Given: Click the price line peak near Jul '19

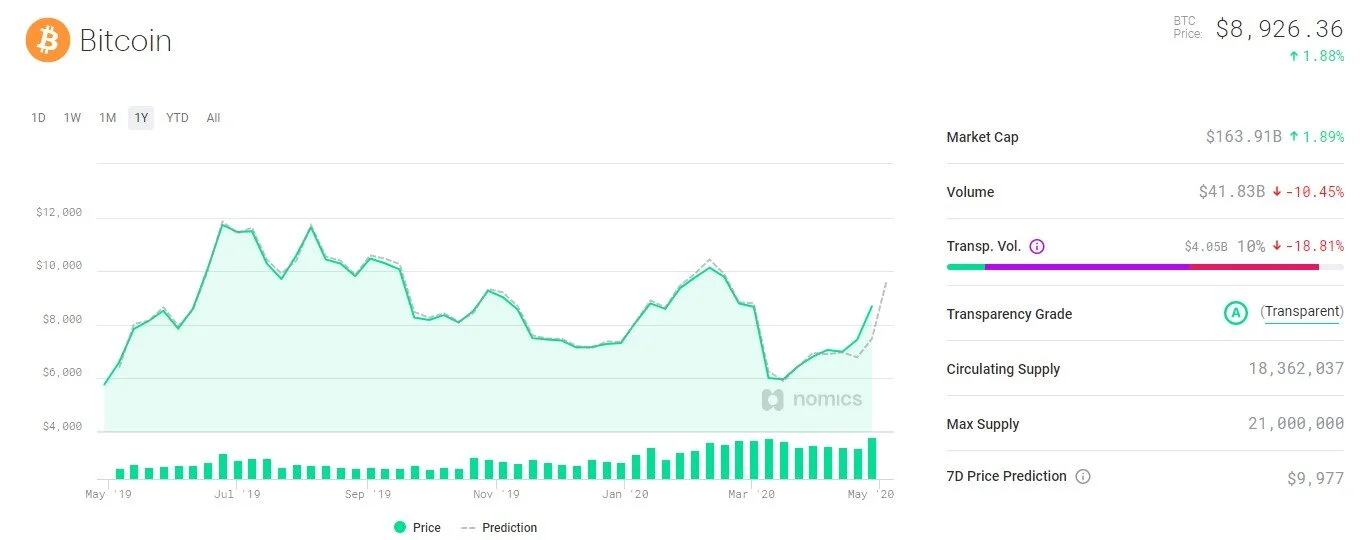Looking at the screenshot, I should 222,224.
